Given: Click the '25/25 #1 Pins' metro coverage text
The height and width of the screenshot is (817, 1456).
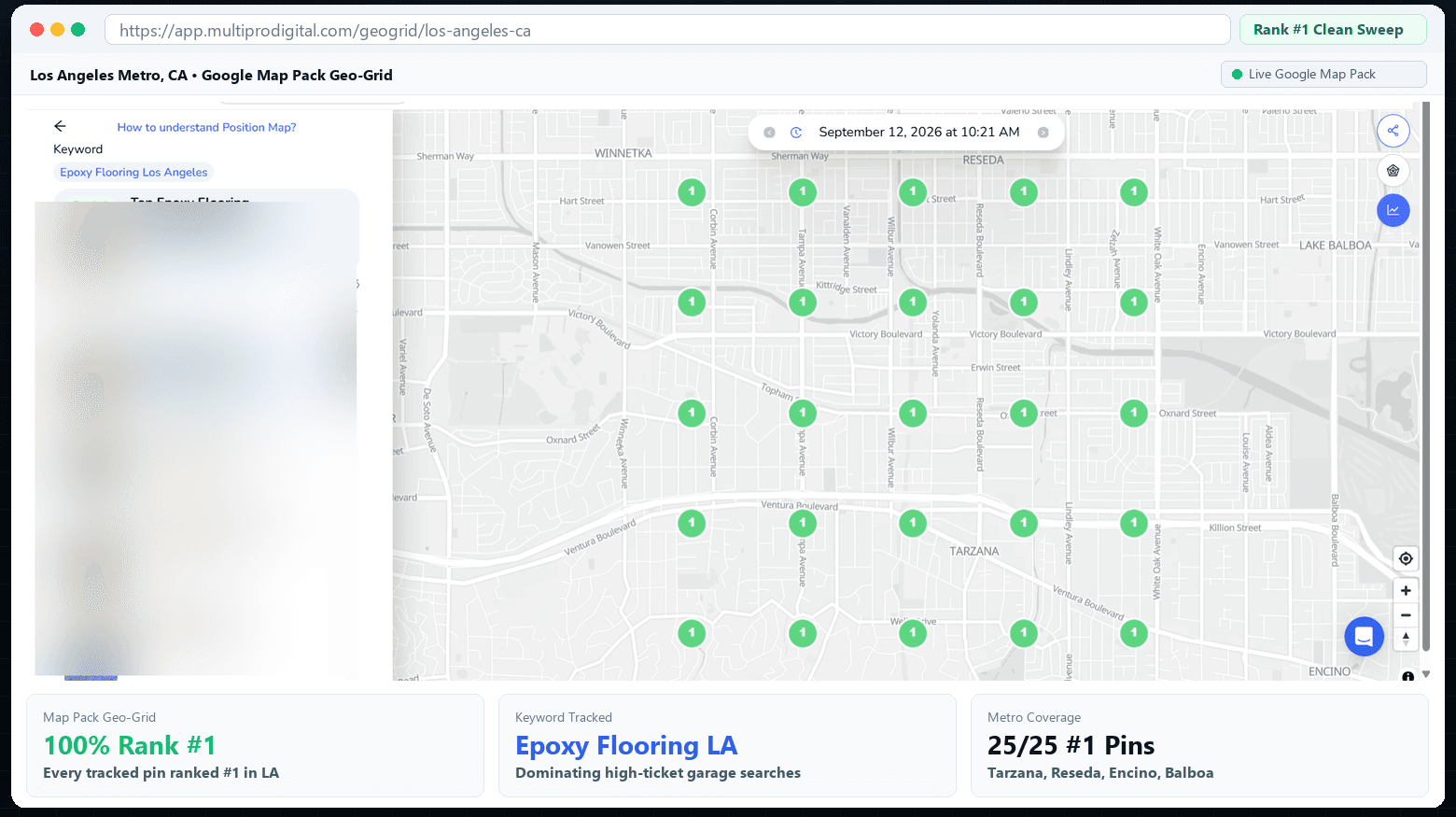Looking at the screenshot, I should pos(1071,745).
